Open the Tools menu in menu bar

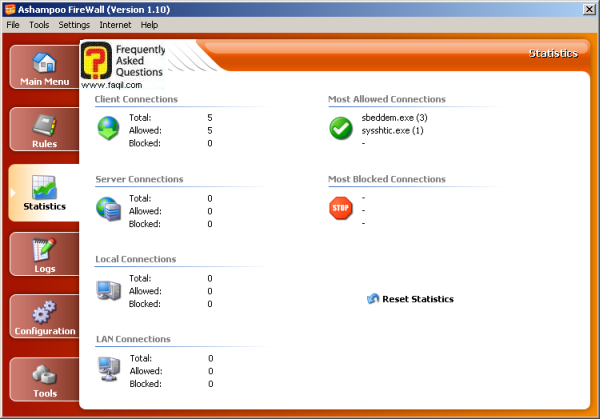[39, 24]
